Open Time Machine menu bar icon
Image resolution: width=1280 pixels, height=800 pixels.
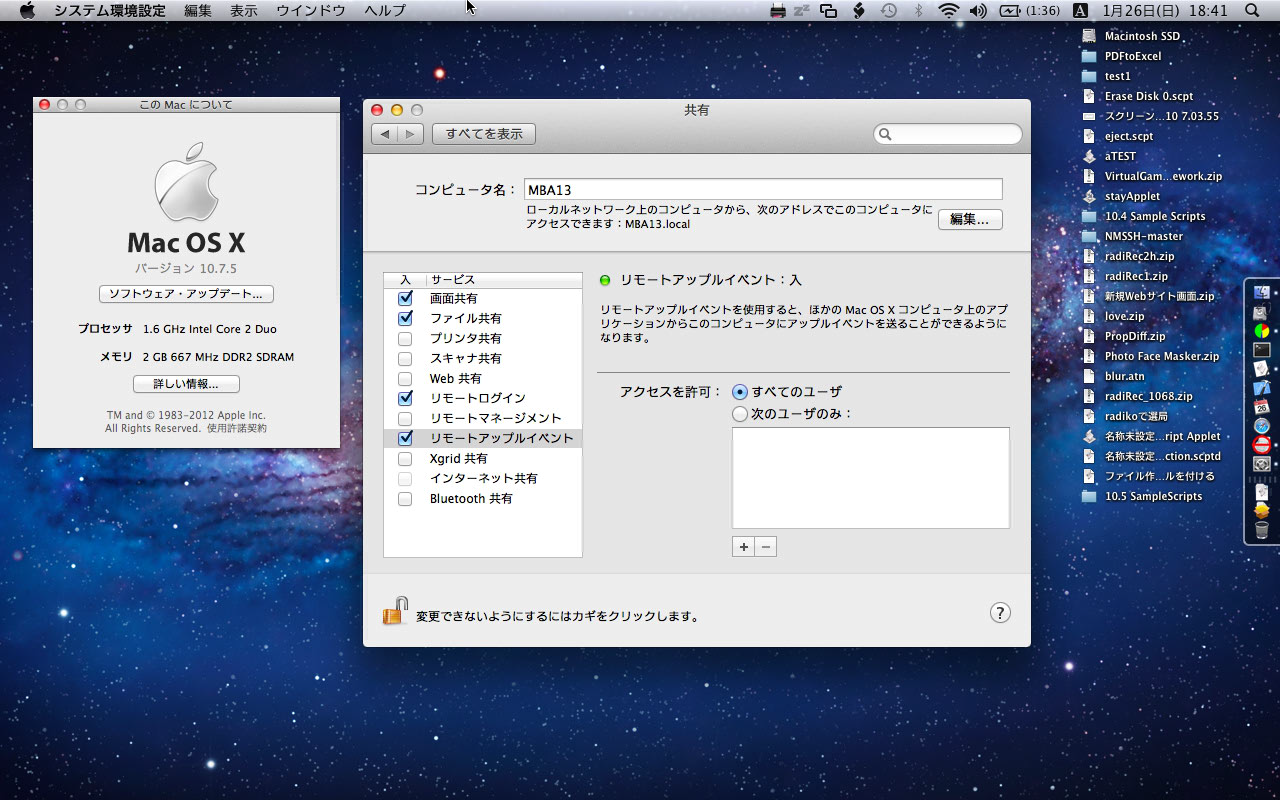888,10
